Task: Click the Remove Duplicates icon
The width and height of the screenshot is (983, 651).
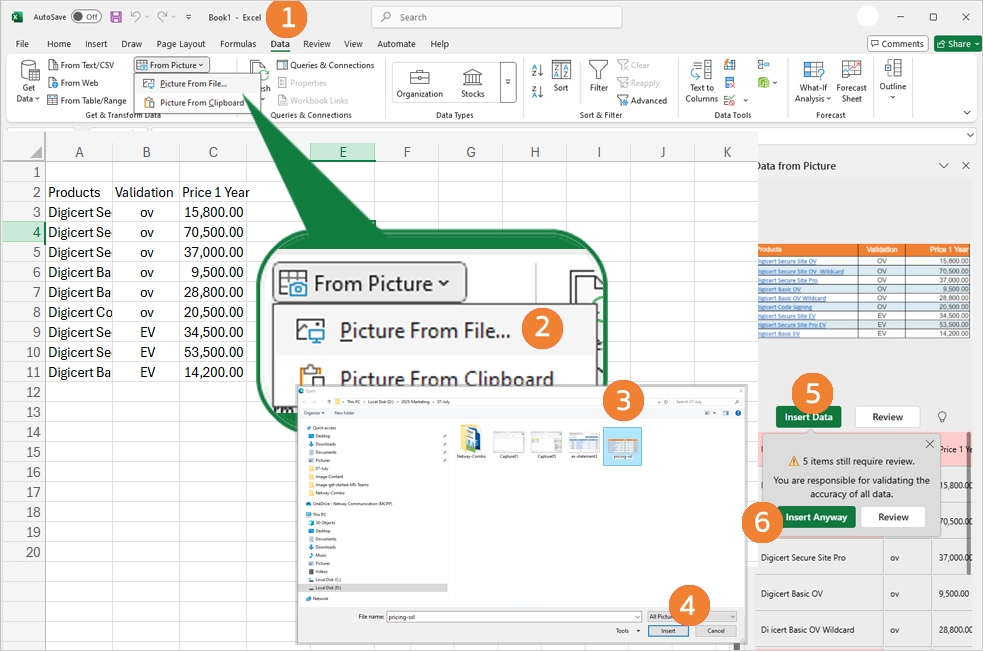Action: (x=730, y=82)
